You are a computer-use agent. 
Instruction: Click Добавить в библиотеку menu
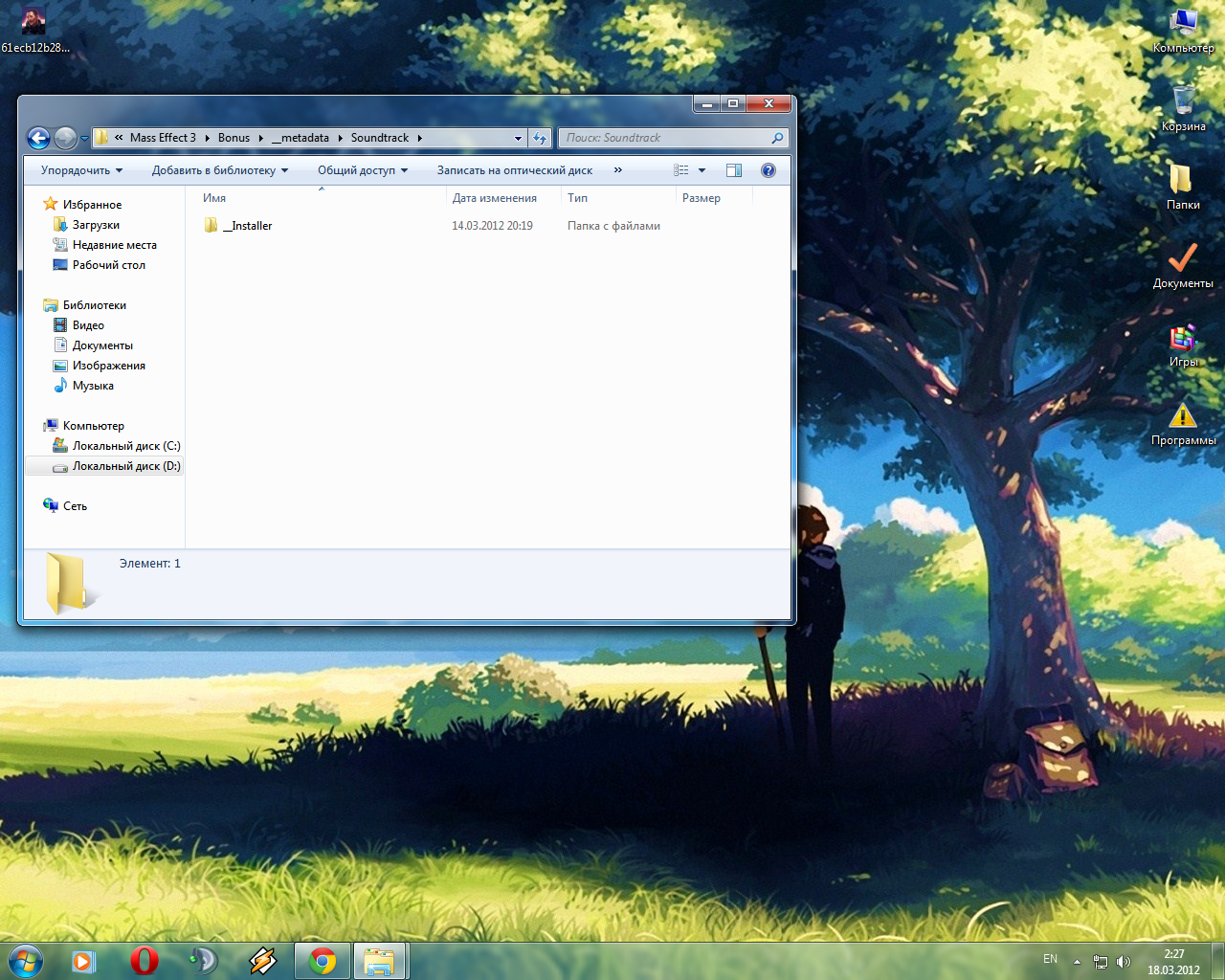(219, 170)
